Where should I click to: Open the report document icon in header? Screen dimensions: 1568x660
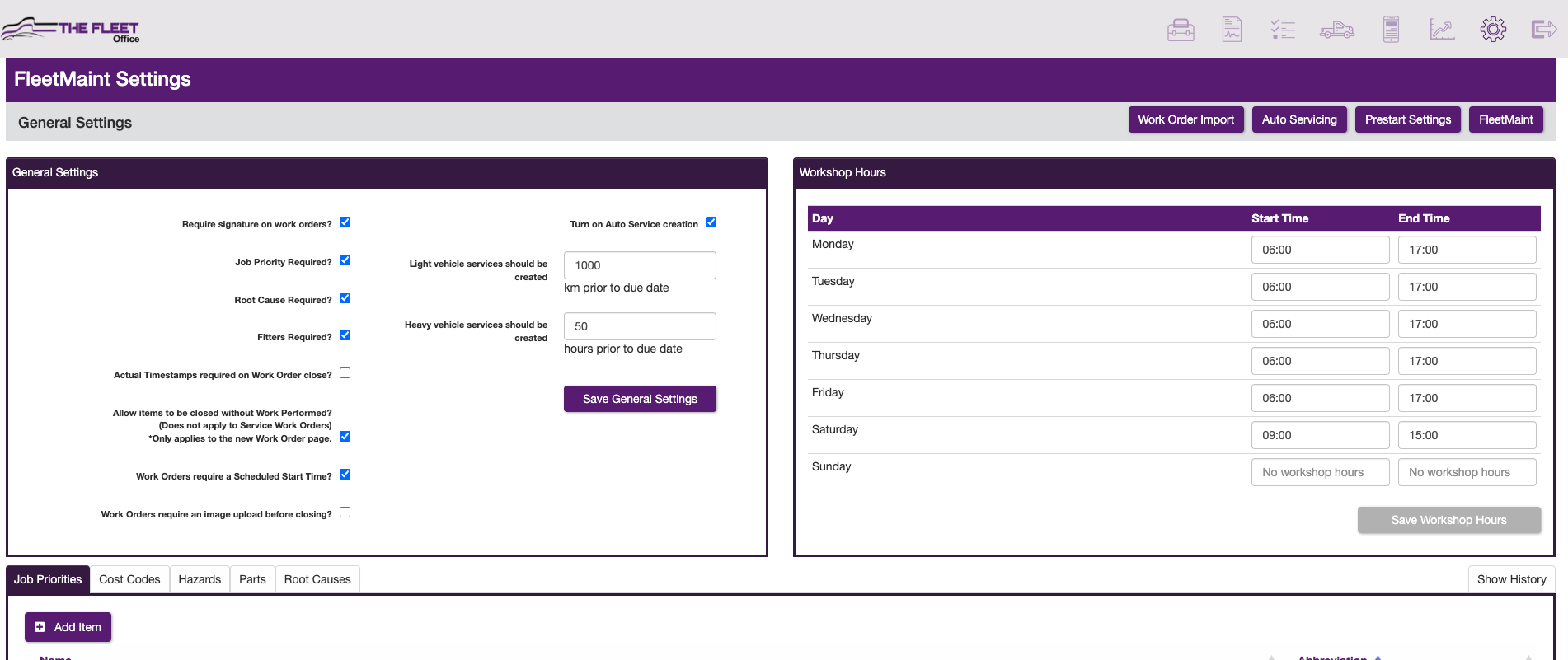[x=1232, y=30]
